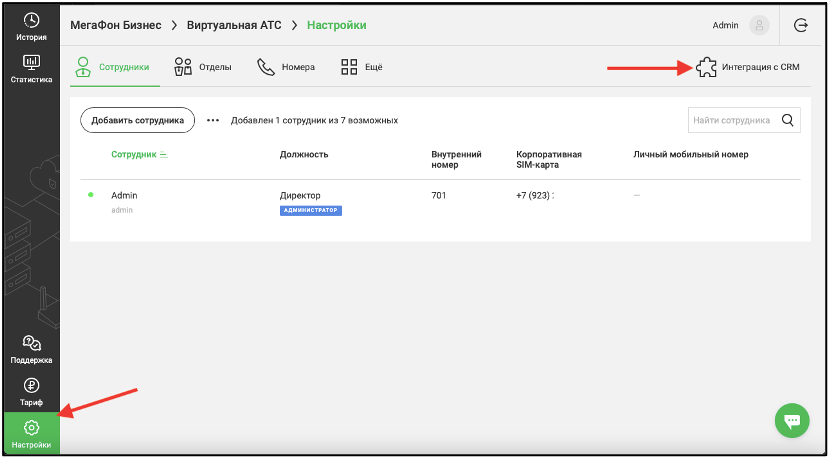Switch to the Сотрудники tab
Screen dimensions: 829x458
[115, 68]
